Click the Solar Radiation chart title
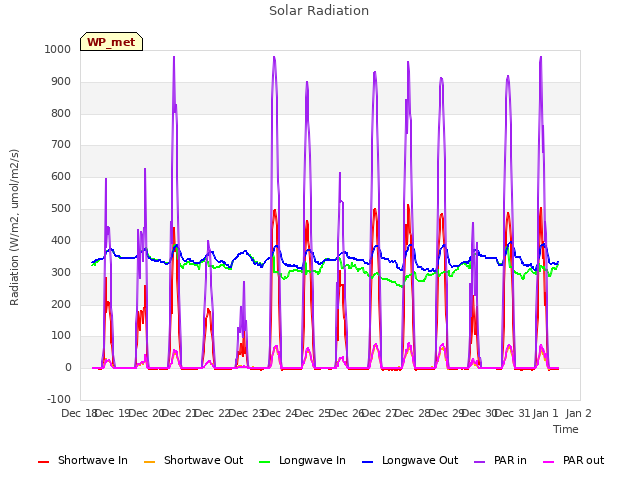This screenshot has width=640, height=480. click(x=319, y=11)
